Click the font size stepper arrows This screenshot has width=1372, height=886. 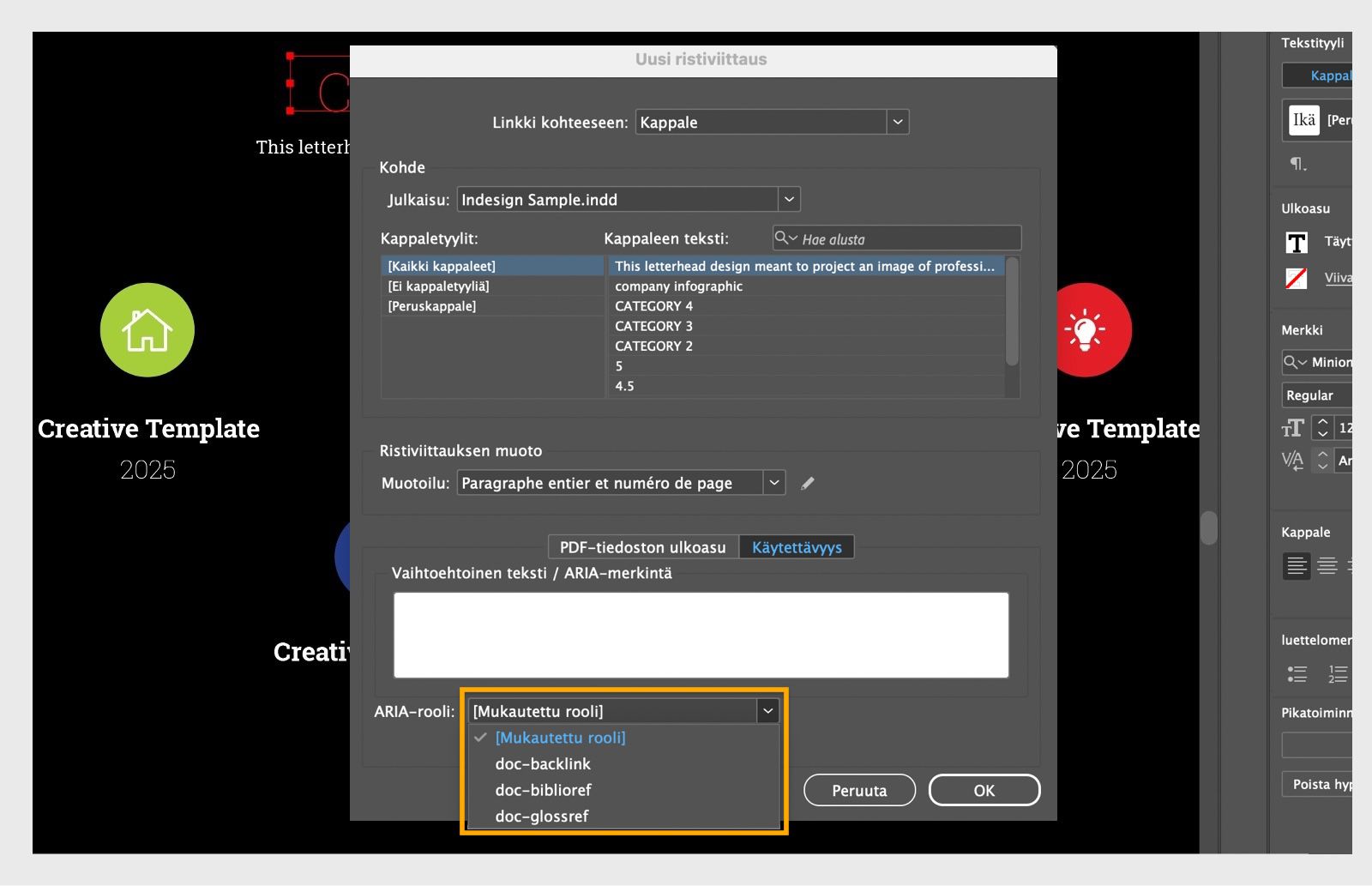tap(1322, 428)
